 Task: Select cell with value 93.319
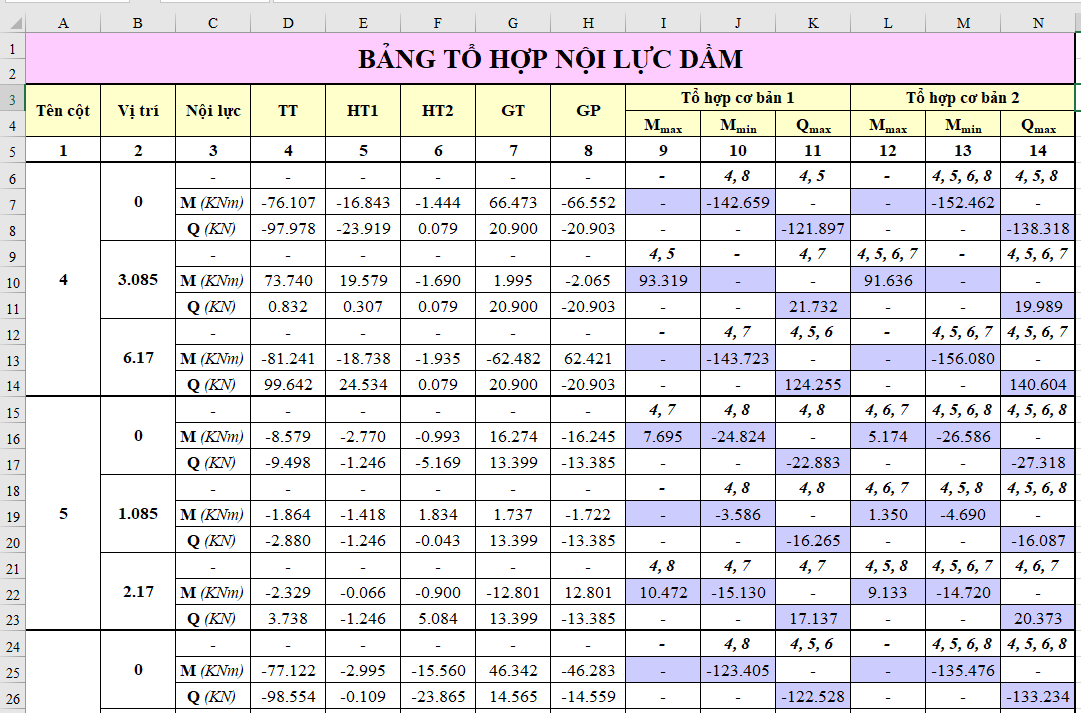tap(663, 281)
